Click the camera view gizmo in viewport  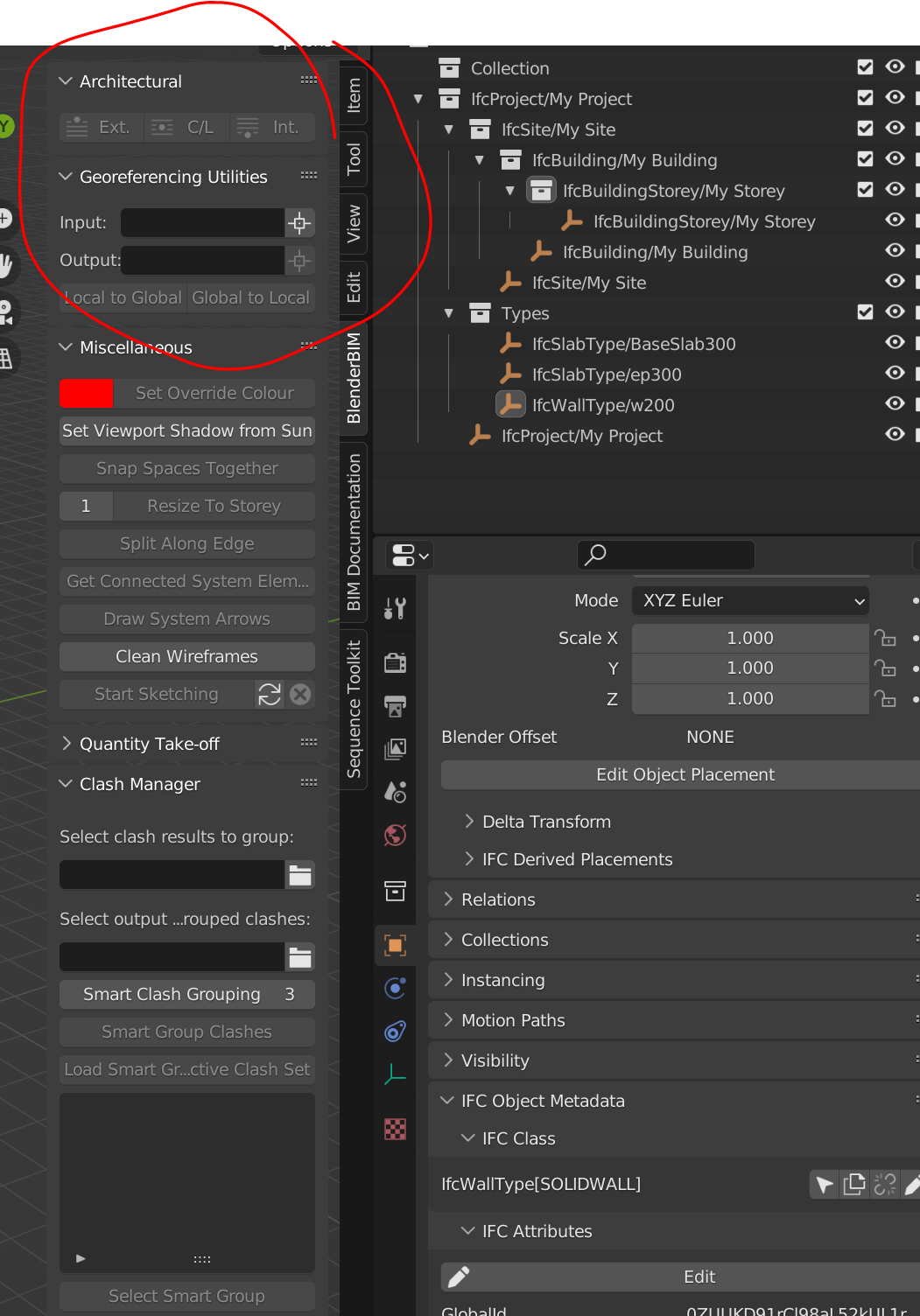8,308
